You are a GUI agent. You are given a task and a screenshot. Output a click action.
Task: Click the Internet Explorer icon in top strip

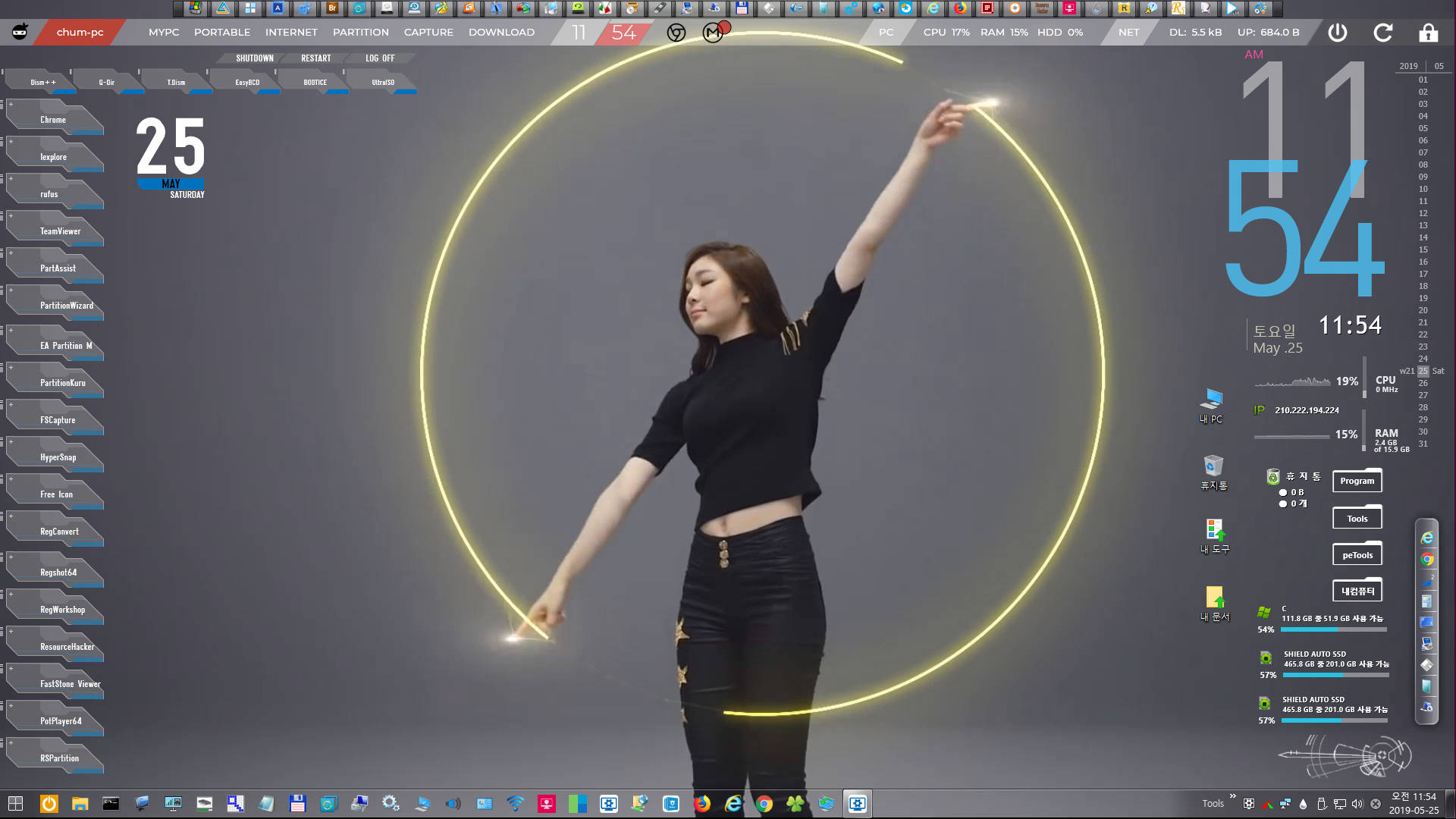pos(933,8)
